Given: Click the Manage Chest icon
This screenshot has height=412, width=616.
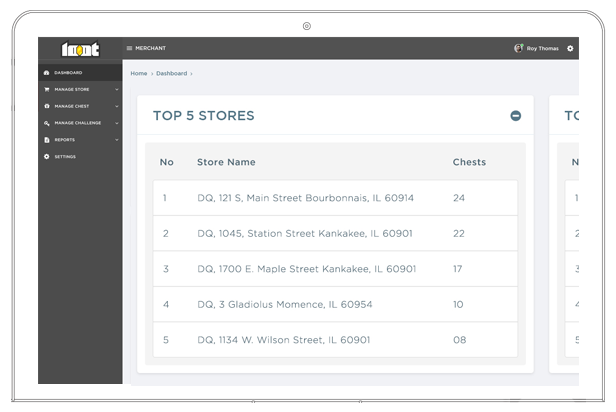Looking at the screenshot, I should (x=47, y=106).
